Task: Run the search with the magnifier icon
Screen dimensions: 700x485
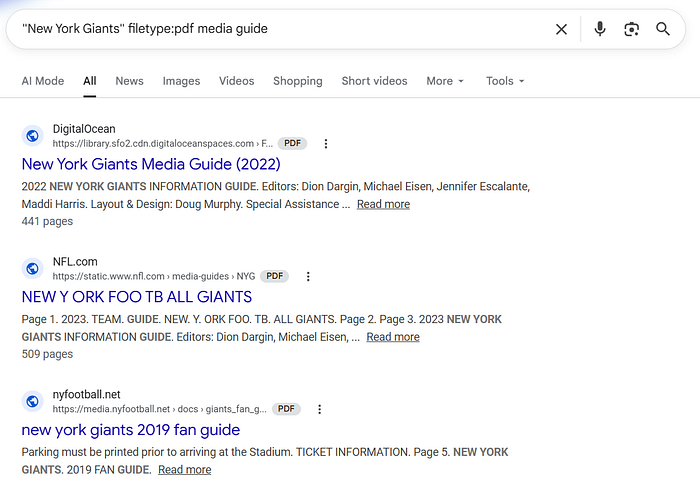Action: point(662,29)
